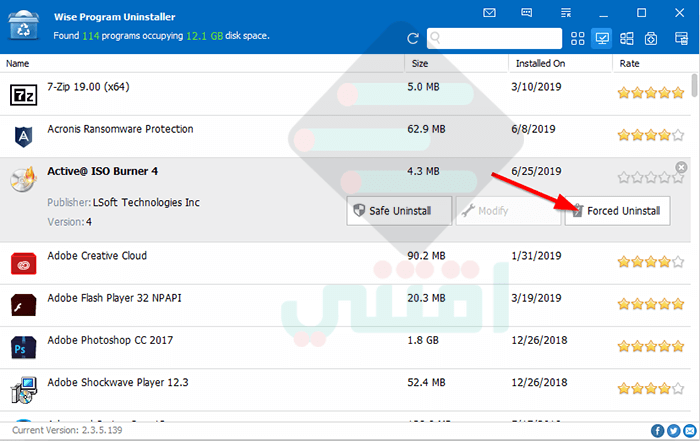
Task: Open Twitter share icon in status bar
Action: point(674,431)
